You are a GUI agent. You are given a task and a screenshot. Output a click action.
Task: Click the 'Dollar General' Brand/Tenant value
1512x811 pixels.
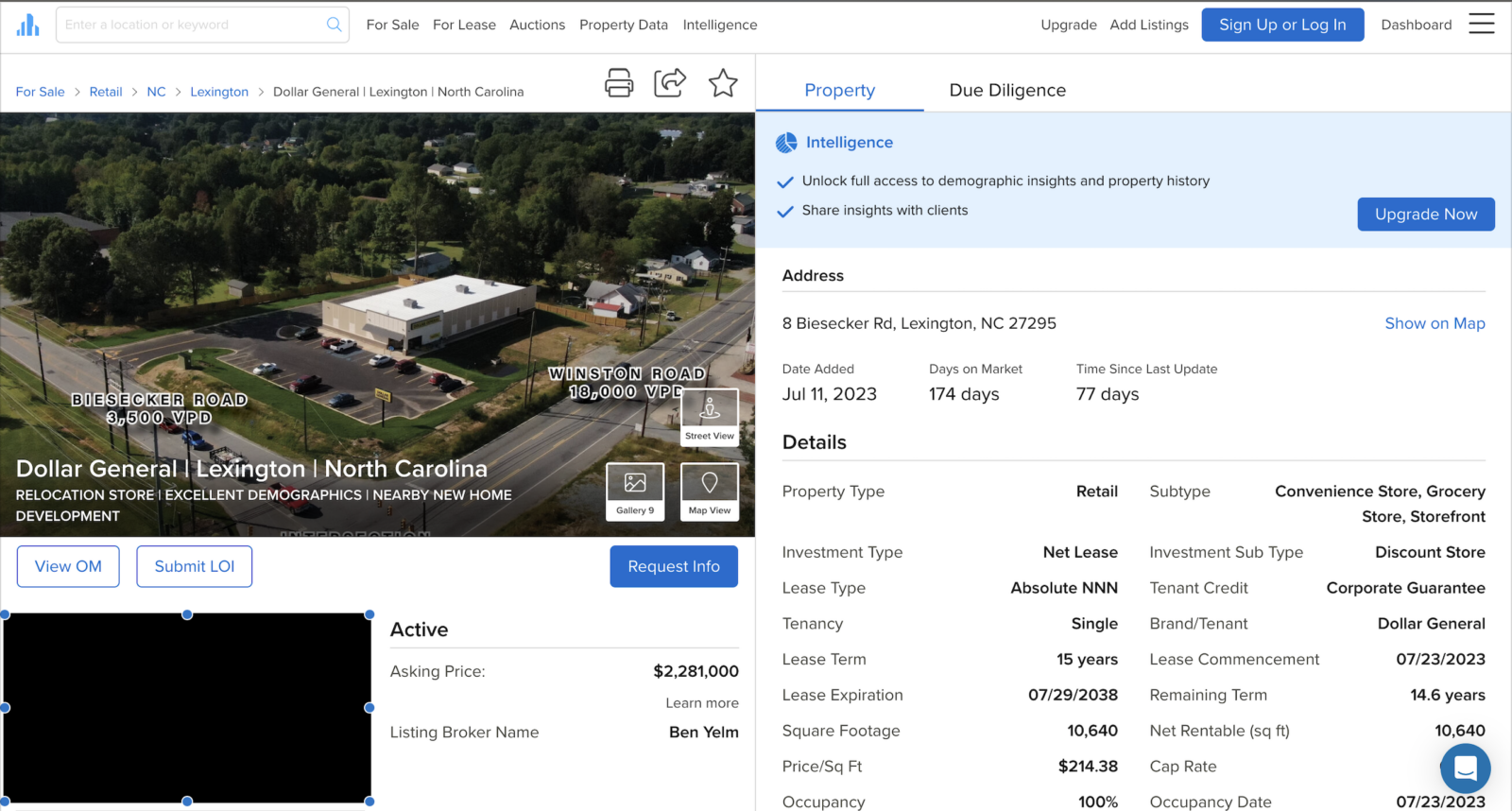tap(1432, 624)
